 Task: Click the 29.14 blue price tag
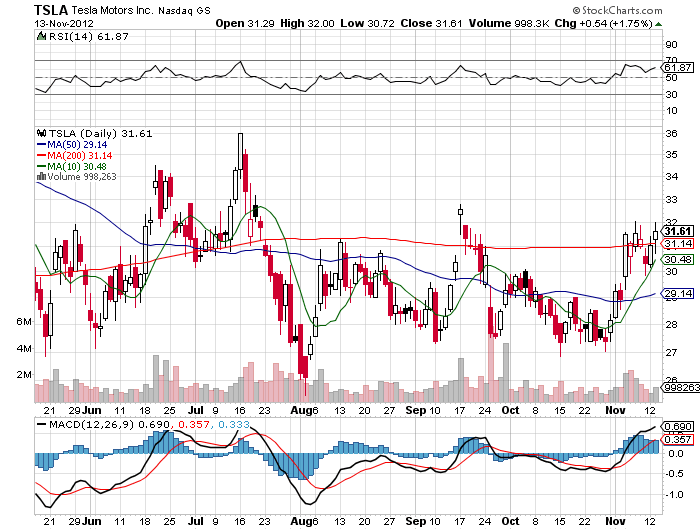[x=678, y=293]
